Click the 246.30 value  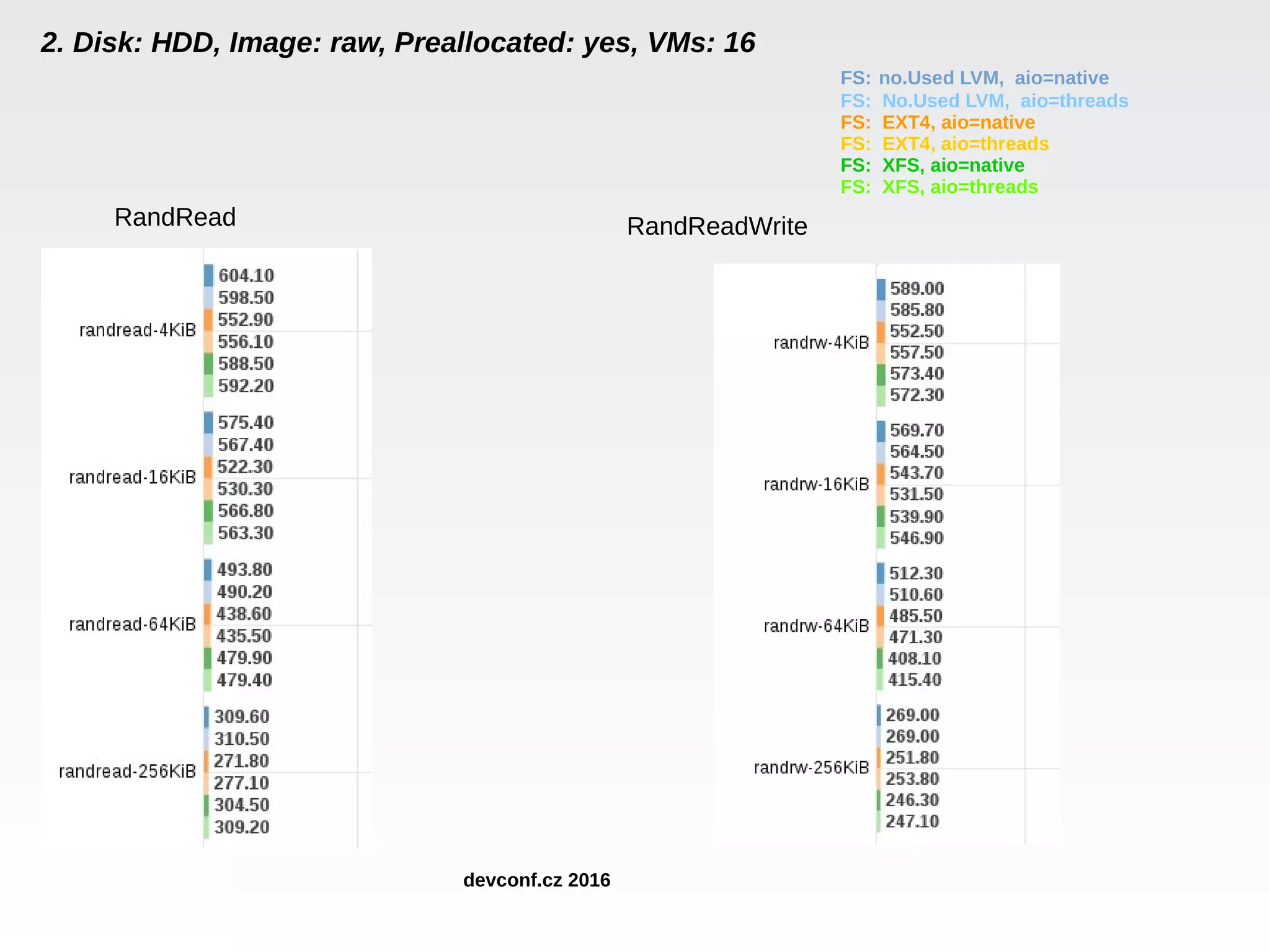(x=912, y=800)
